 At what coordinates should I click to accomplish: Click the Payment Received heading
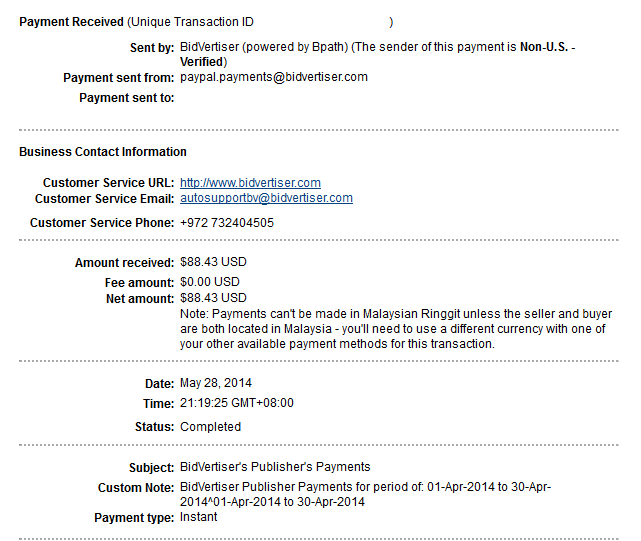pyautogui.click(x=71, y=22)
